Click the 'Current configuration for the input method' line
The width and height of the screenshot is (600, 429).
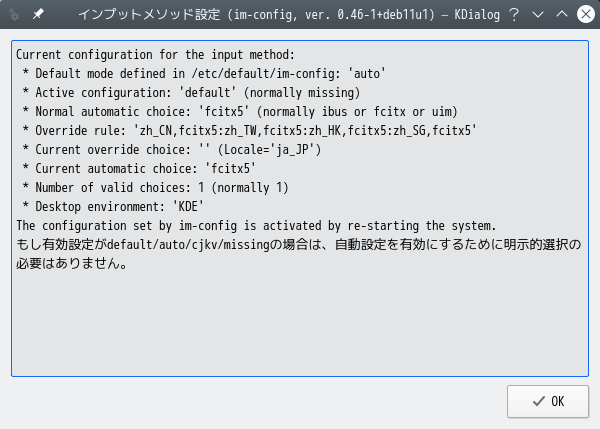pyautogui.click(x=156, y=55)
